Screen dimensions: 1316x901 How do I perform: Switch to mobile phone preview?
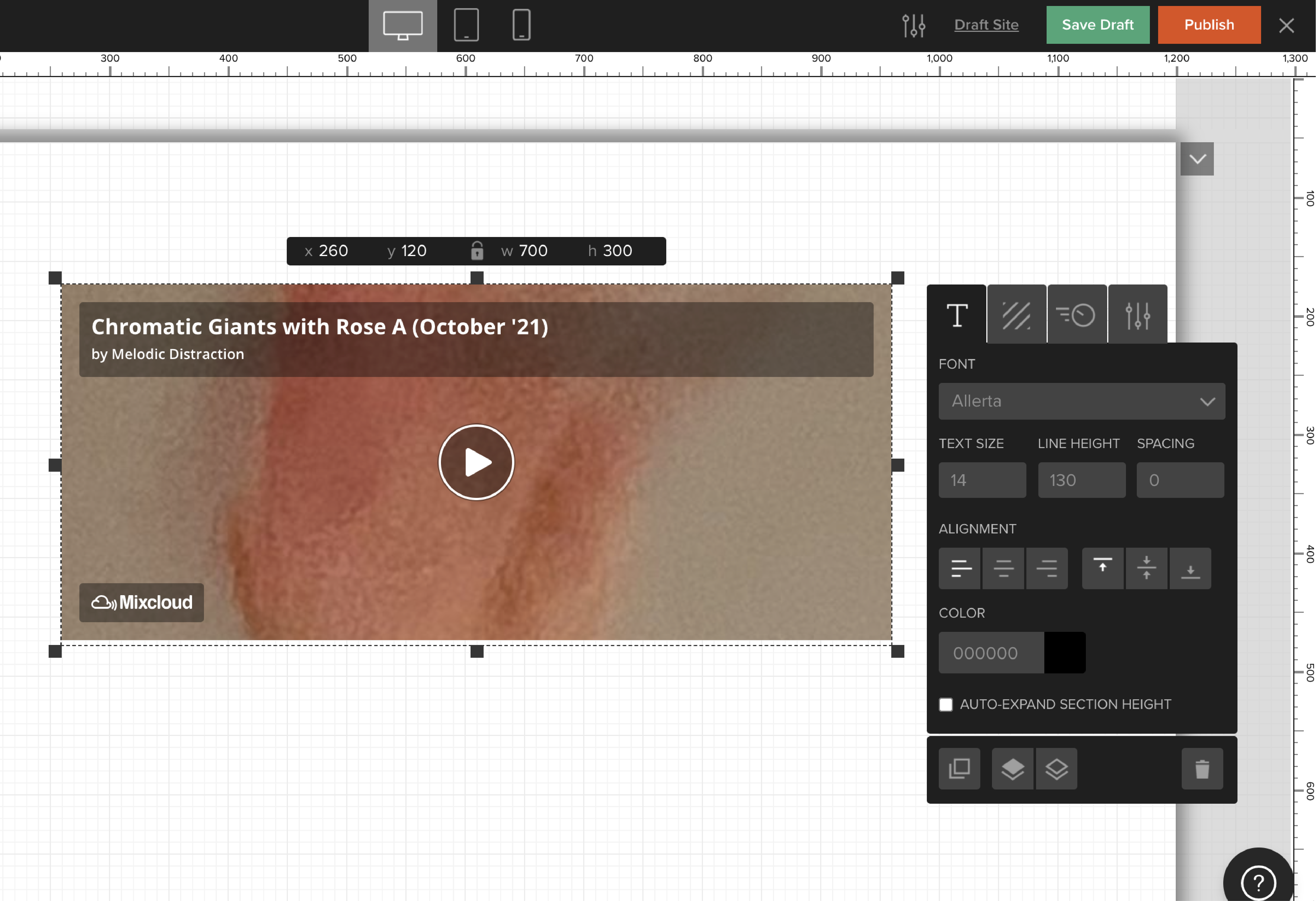pos(521,25)
